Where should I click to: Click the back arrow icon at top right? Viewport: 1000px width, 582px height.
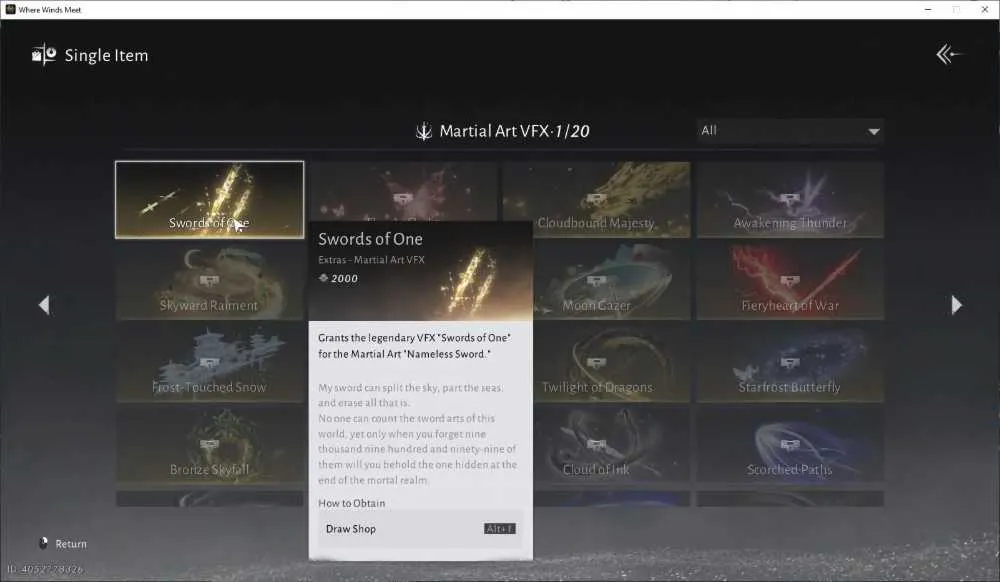click(x=948, y=55)
